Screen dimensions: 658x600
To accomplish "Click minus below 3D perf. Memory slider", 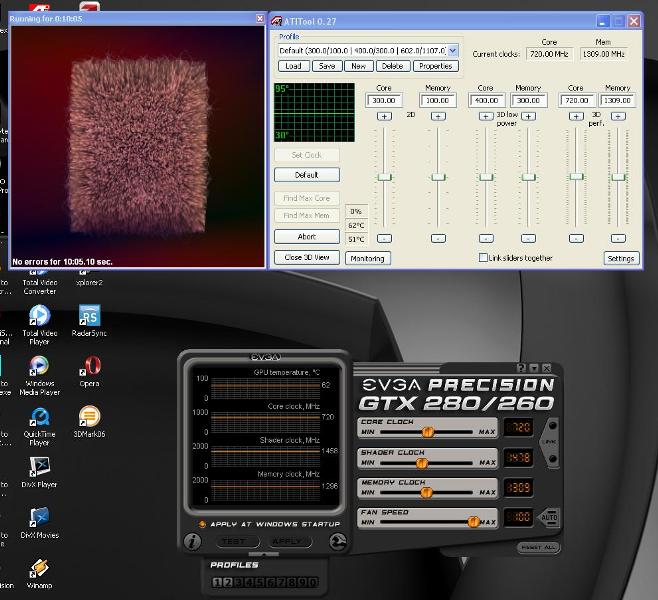I will pyautogui.click(x=618, y=238).
